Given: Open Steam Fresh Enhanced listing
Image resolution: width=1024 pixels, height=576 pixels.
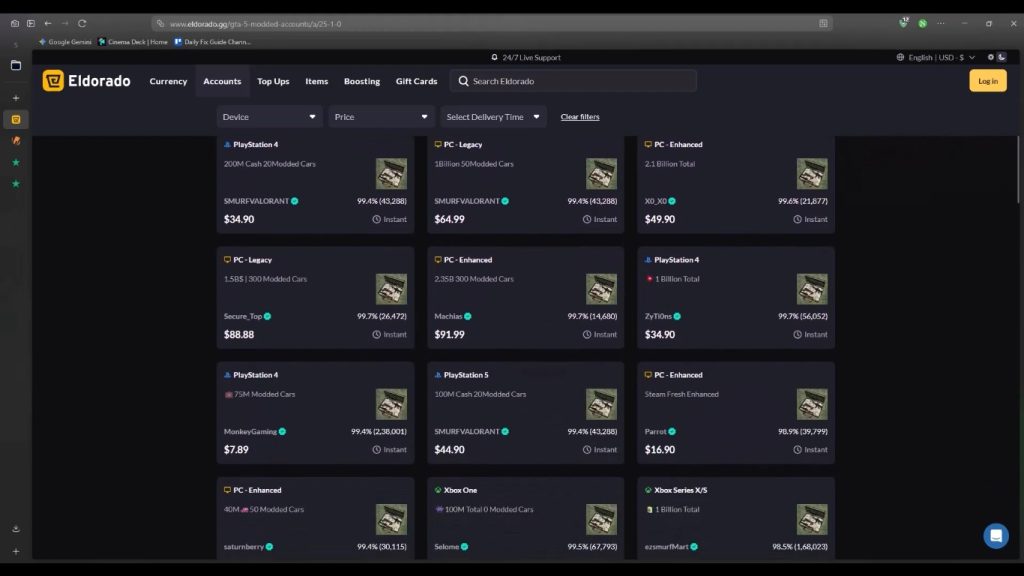Looking at the screenshot, I should [x=736, y=413].
